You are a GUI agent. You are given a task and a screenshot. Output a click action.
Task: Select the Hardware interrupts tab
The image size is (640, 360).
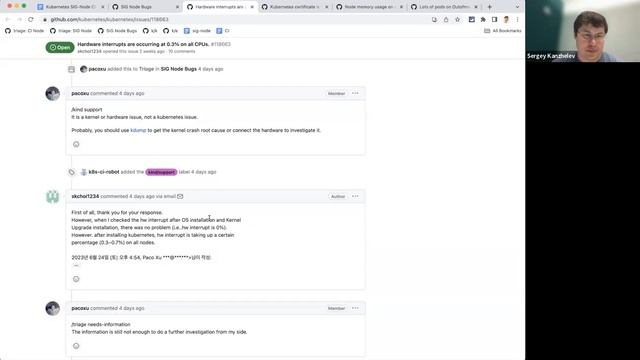coord(220,7)
